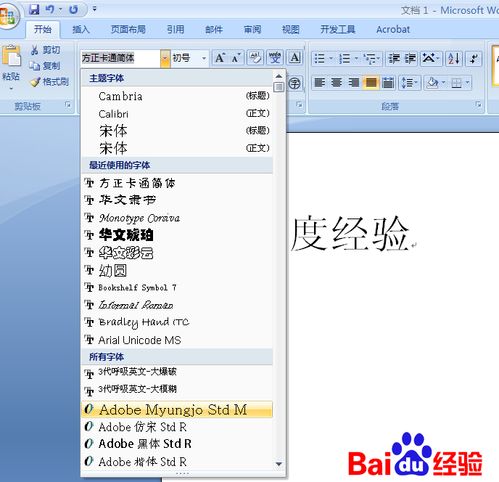
Task: Open the font size 初号 dropdown
Action: [x=203, y=58]
